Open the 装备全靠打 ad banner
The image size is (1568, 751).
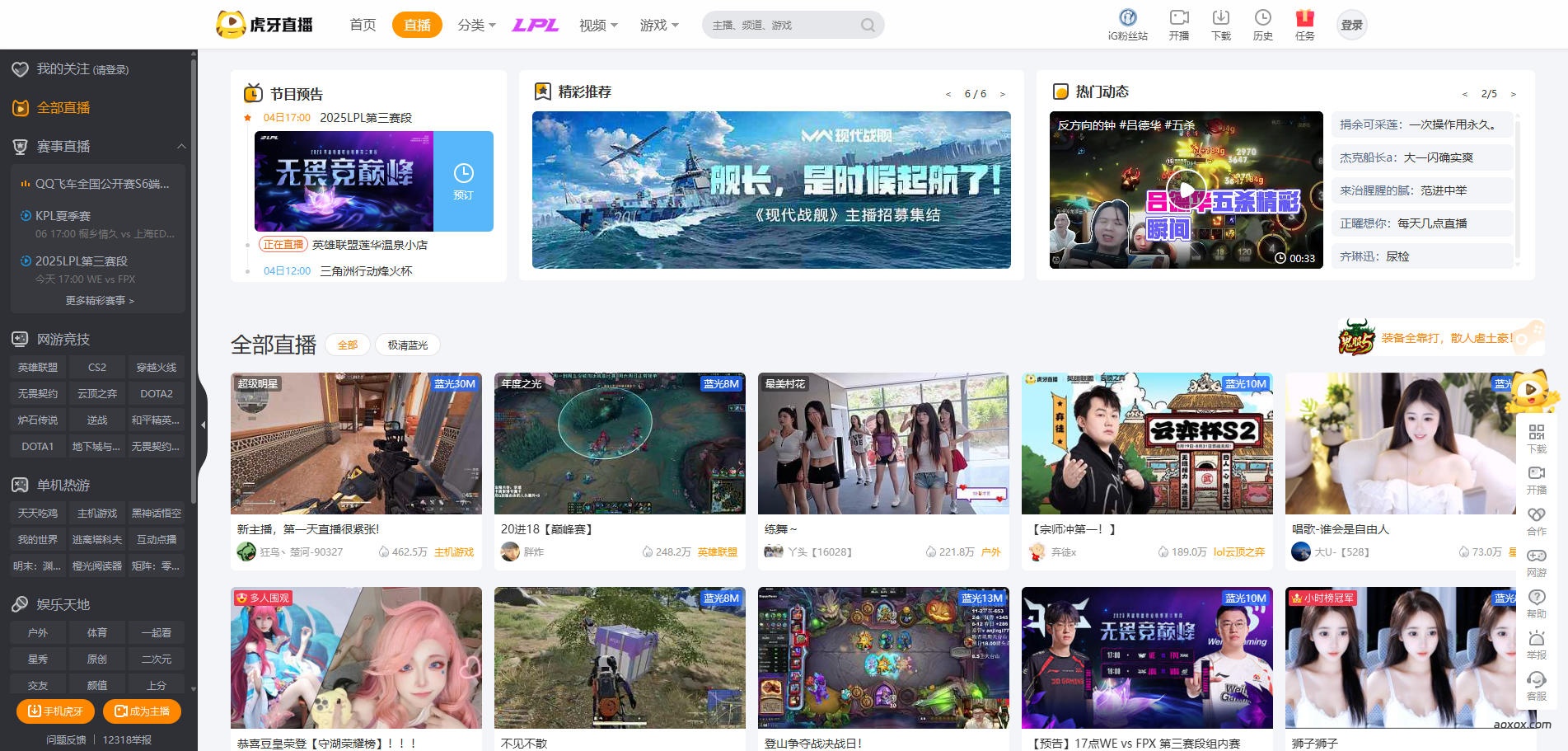tap(1440, 338)
